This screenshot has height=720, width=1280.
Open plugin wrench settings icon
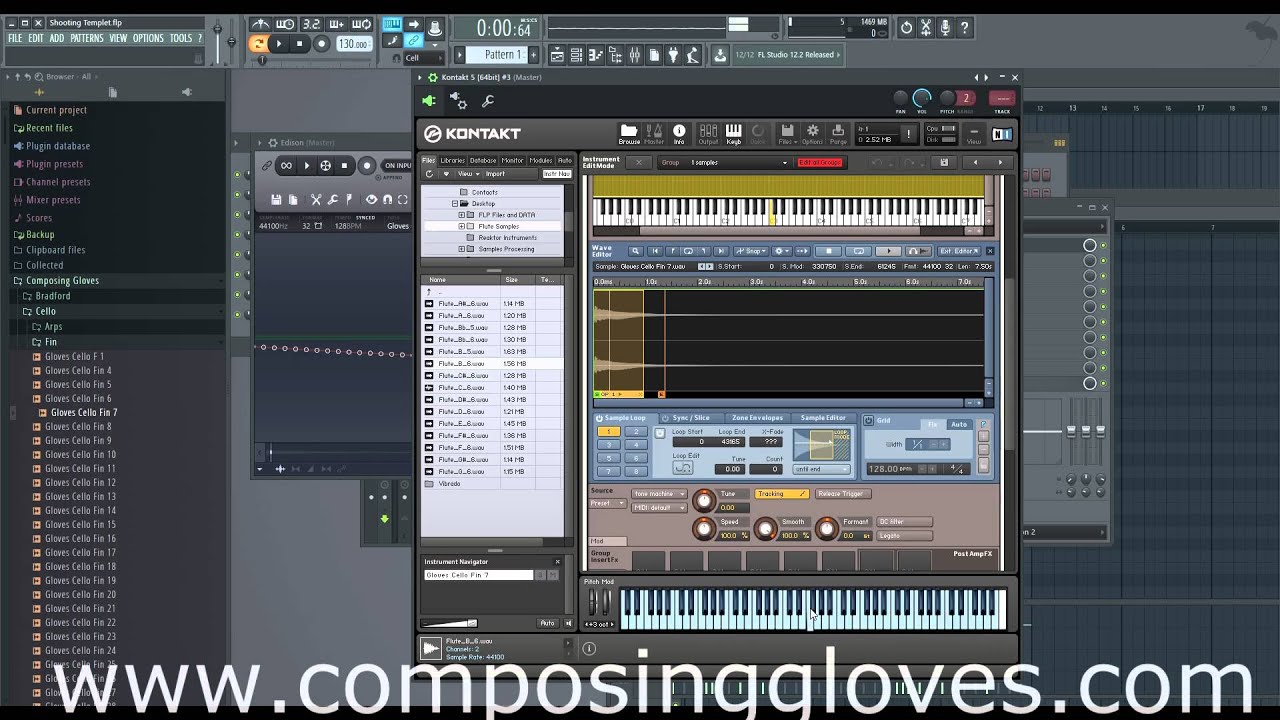[x=488, y=101]
